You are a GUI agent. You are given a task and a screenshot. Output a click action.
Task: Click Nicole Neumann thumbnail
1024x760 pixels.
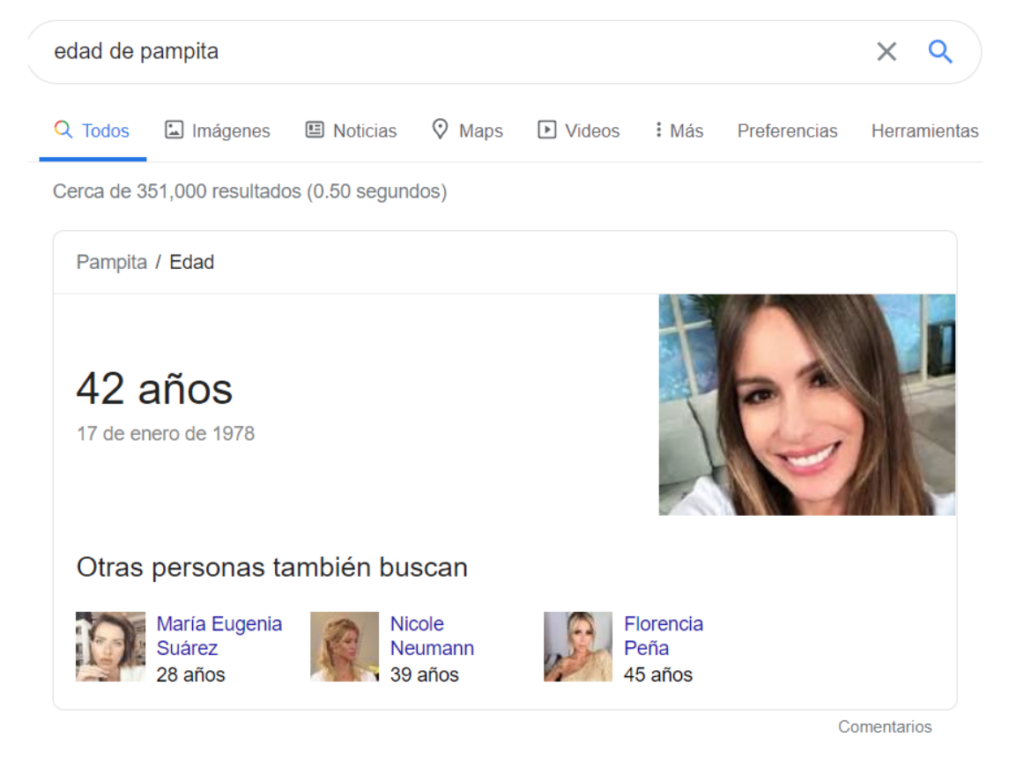(x=344, y=646)
